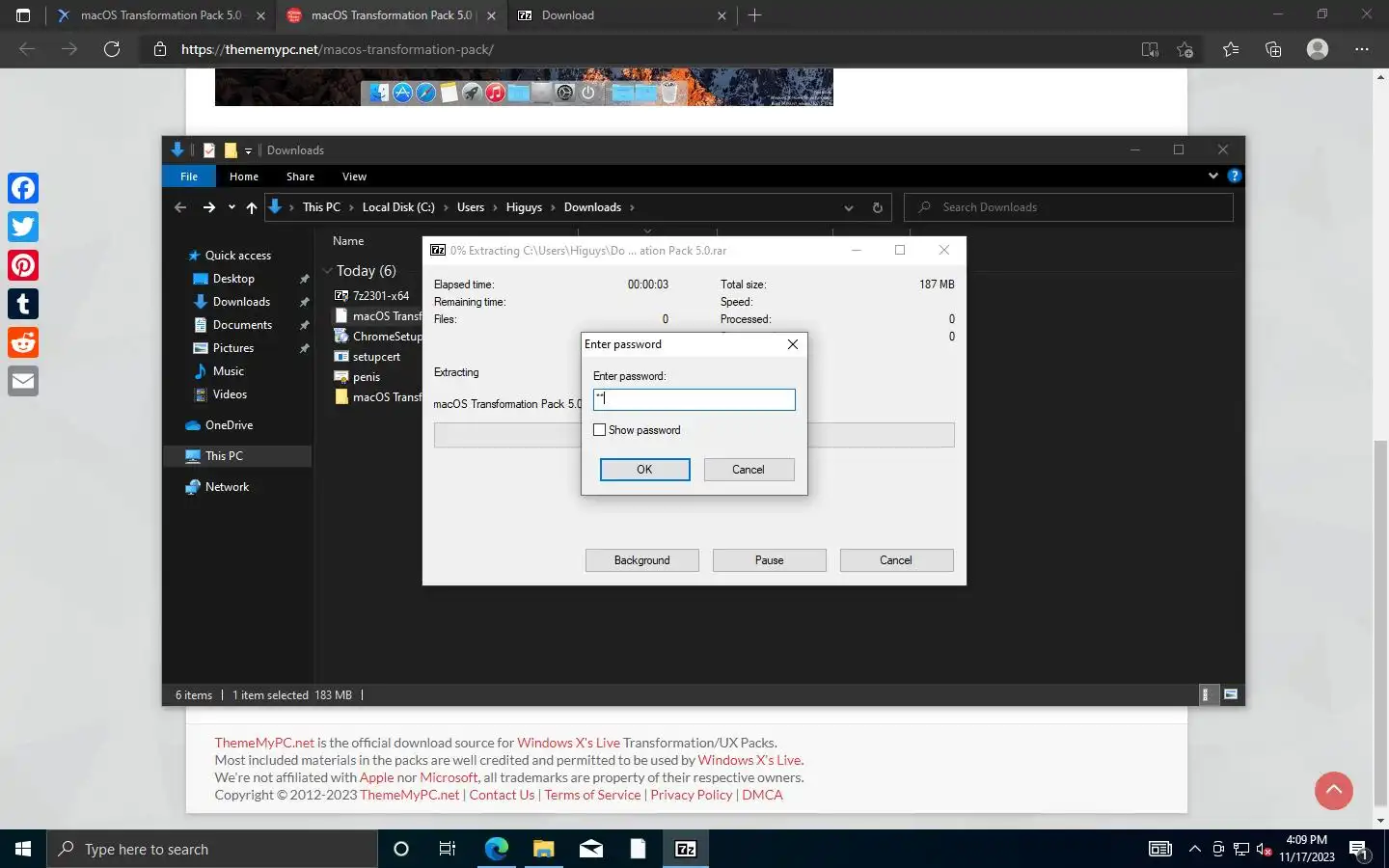This screenshot has width=1389, height=868.
Task: Open recent locations dropdown arrow
Action: (x=231, y=207)
